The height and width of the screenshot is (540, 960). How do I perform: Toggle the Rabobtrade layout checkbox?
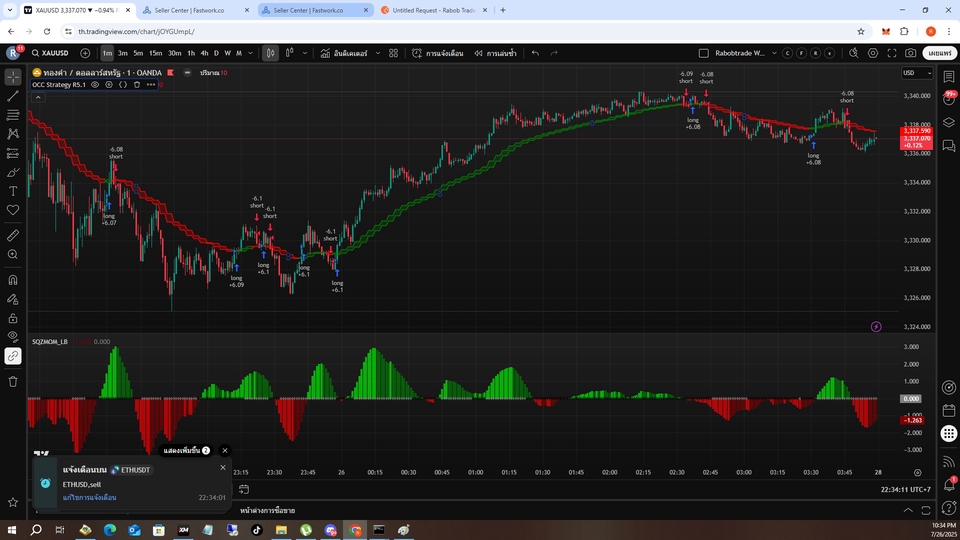703,53
